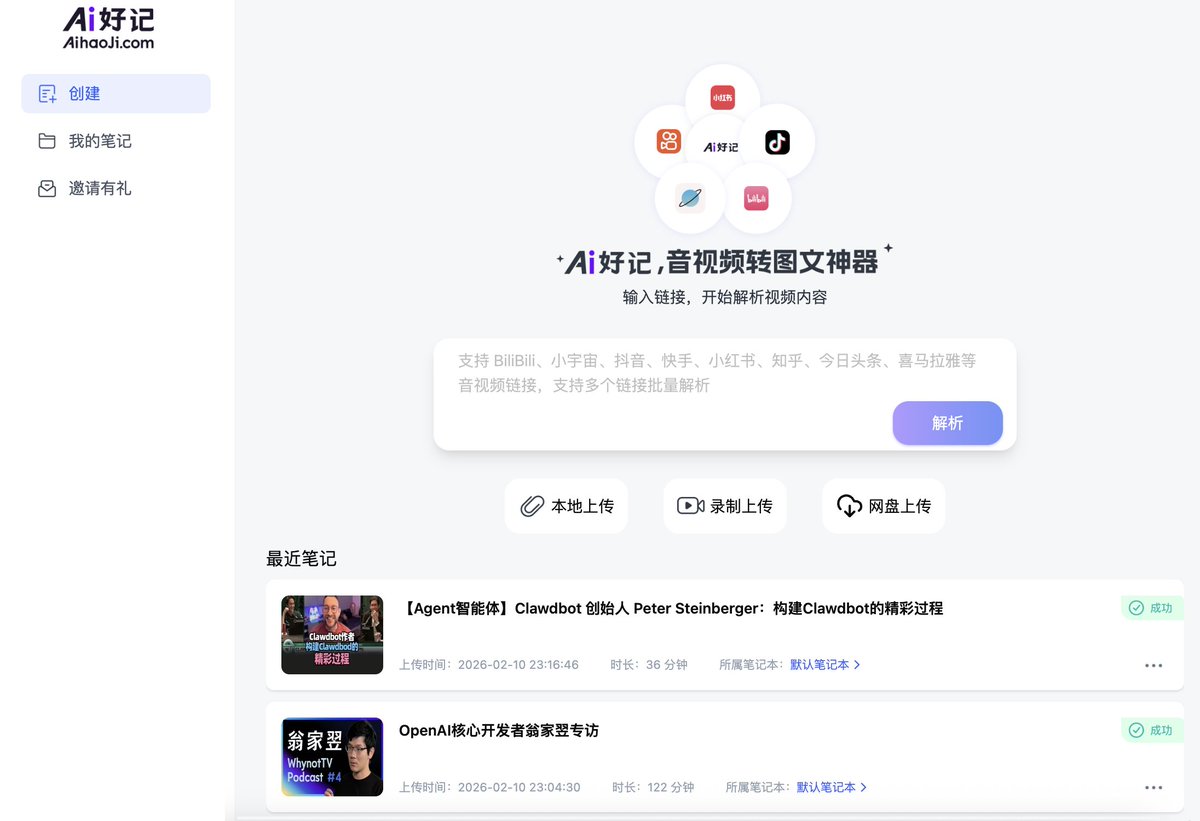Click the folder icon beside 我的笔记
The image size is (1200, 821).
click(x=47, y=141)
